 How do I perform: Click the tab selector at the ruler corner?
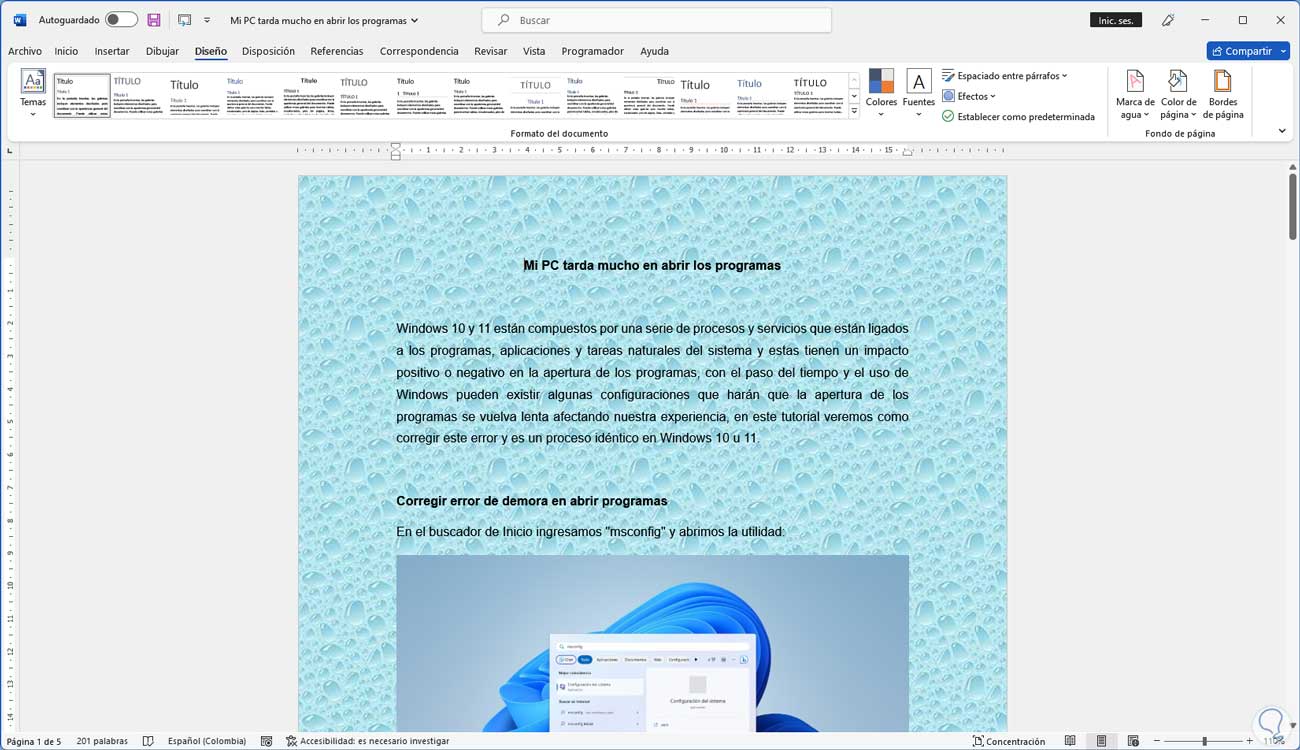tap(10, 151)
